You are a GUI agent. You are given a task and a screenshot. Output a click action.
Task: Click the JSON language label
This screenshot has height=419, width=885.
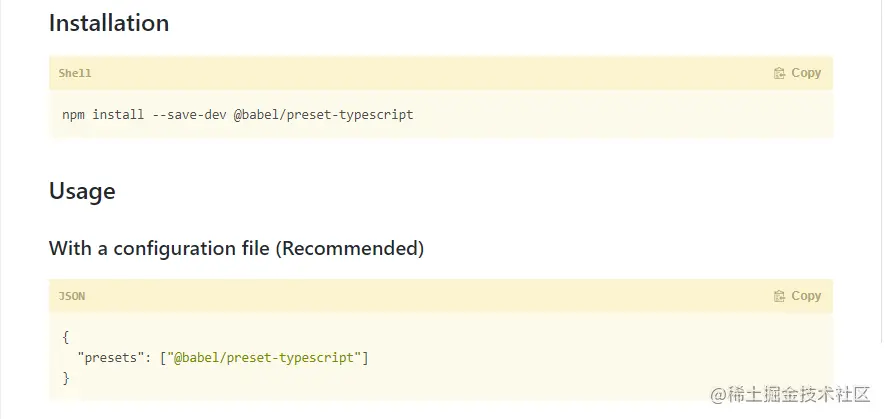(x=71, y=296)
